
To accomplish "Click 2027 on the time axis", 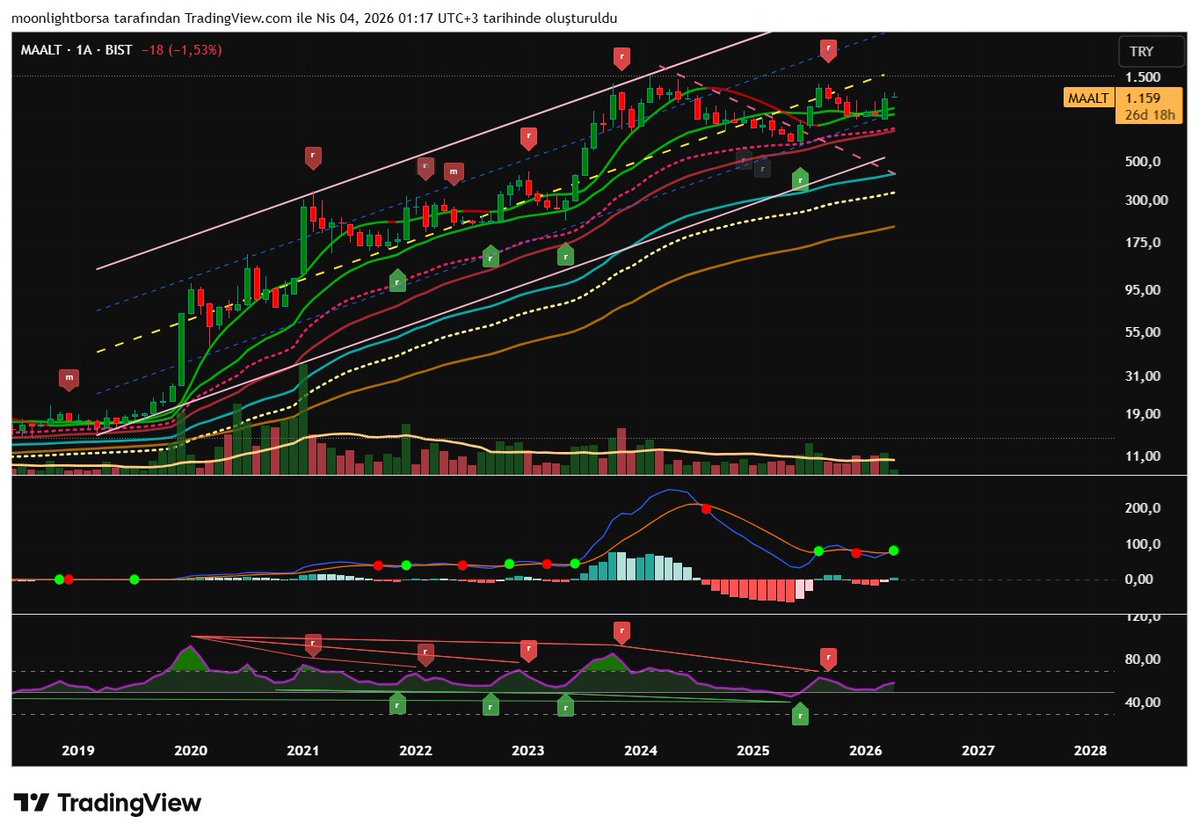I will coord(978,751).
